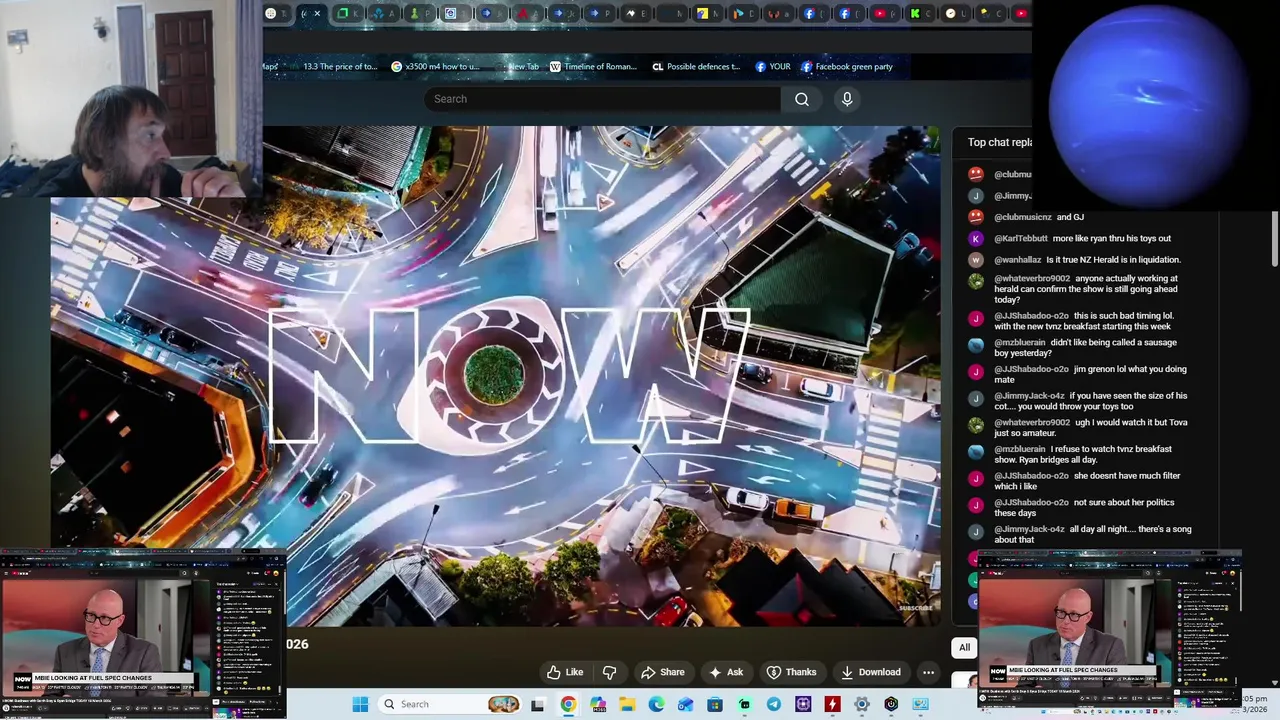Click the Google Chrome taskbar icon

(x=568, y=704)
